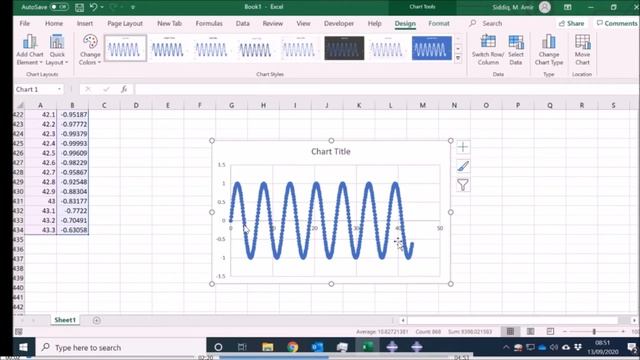Open the View tab
Image resolution: width=640 pixels, height=360 pixels.
pyautogui.click(x=303, y=23)
